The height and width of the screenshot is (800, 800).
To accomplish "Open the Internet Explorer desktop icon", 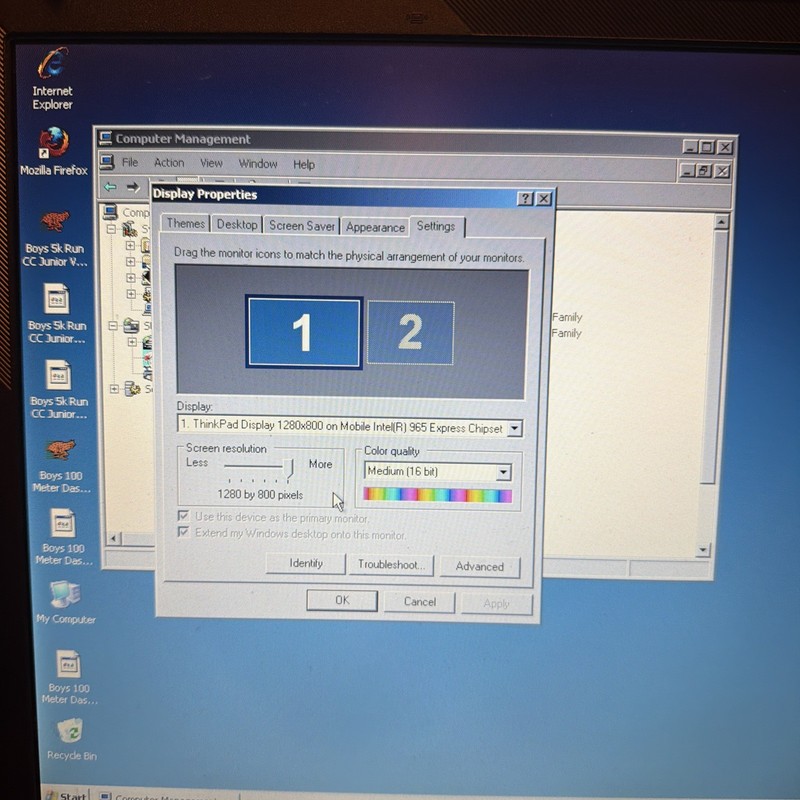I will point(53,64).
